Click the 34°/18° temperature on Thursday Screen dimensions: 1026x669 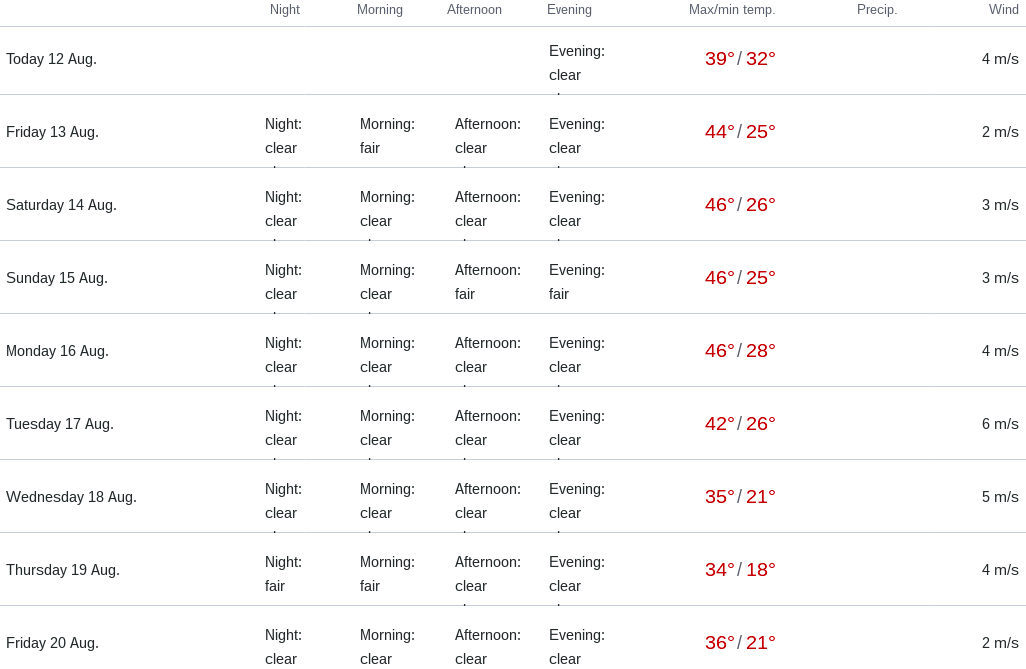pos(740,570)
